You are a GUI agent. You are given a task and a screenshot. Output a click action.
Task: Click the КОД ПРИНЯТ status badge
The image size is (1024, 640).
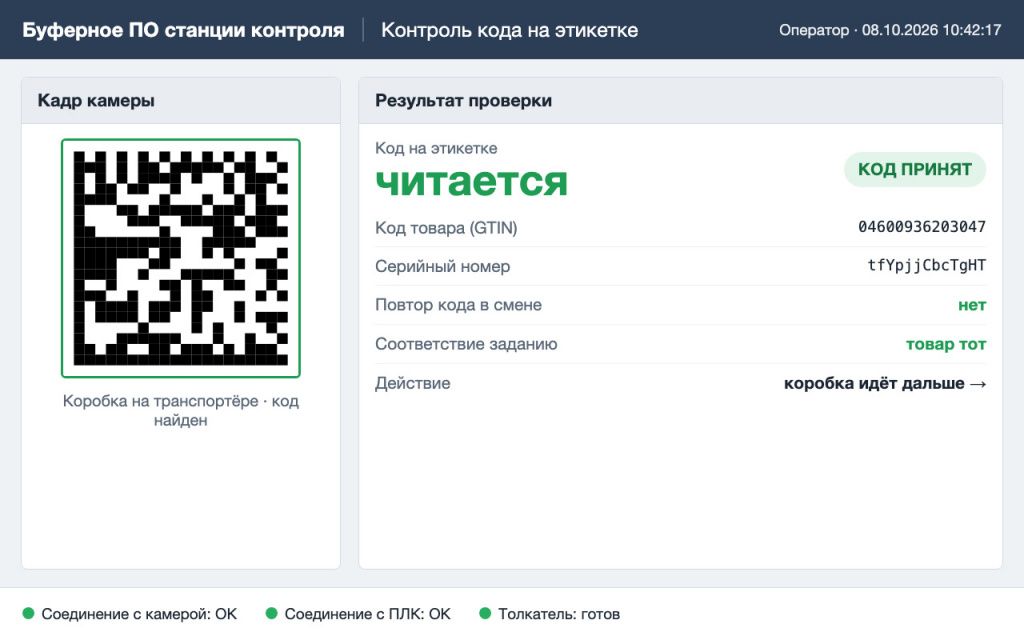914,169
